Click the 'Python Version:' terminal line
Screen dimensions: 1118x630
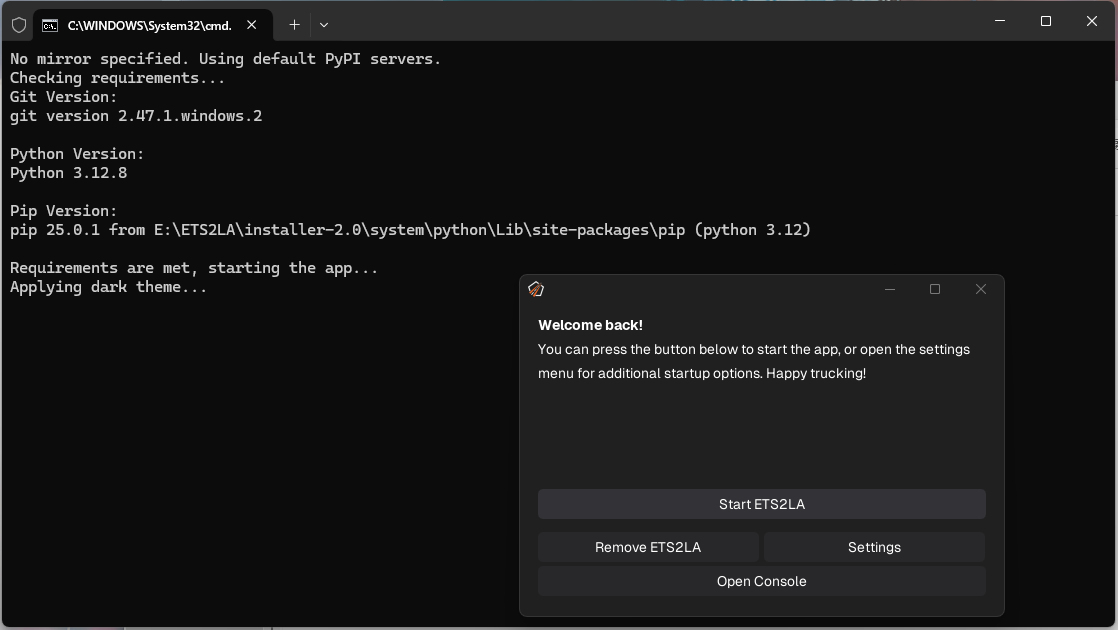pos(77,154)
